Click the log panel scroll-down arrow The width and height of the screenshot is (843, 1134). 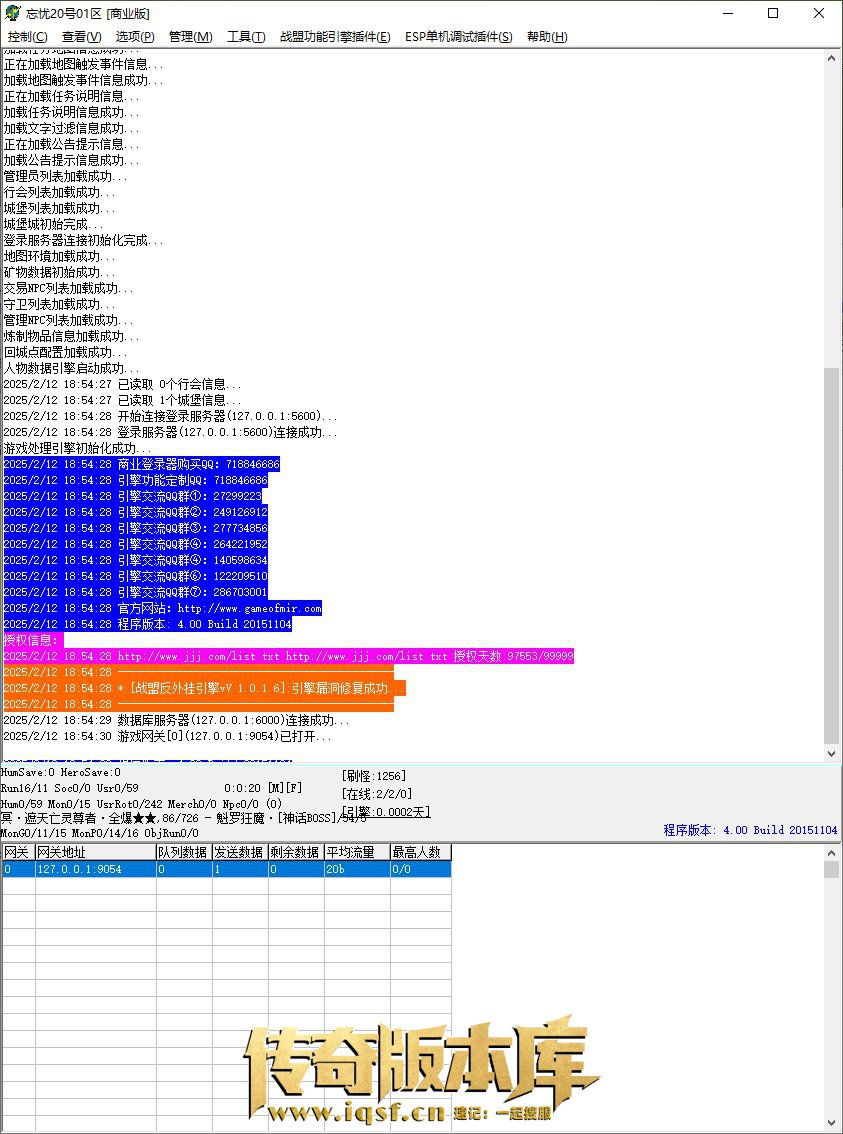pyautogui.click(x=832, y=754)
